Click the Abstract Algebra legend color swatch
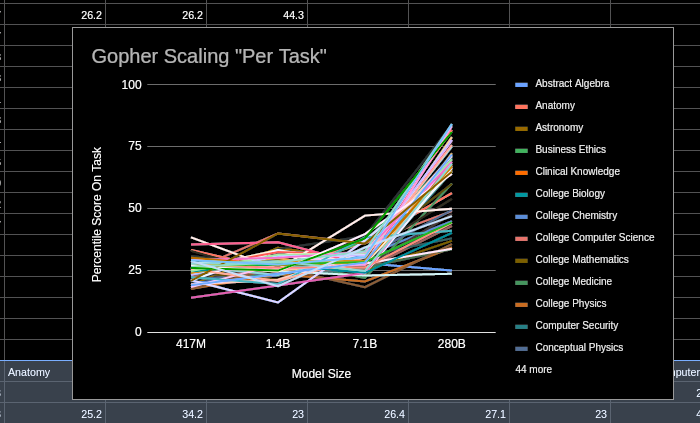This screenshot has width=700, height=423. pos(521,84)
